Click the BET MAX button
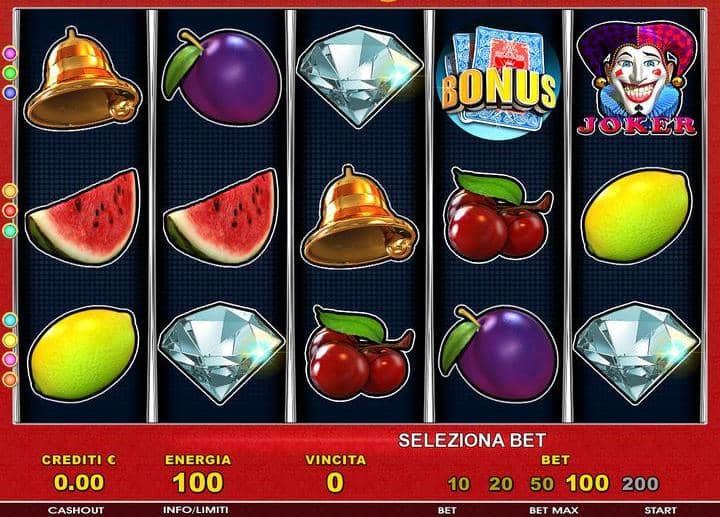The width and height of the screenshot is (720, 517). 554,510
